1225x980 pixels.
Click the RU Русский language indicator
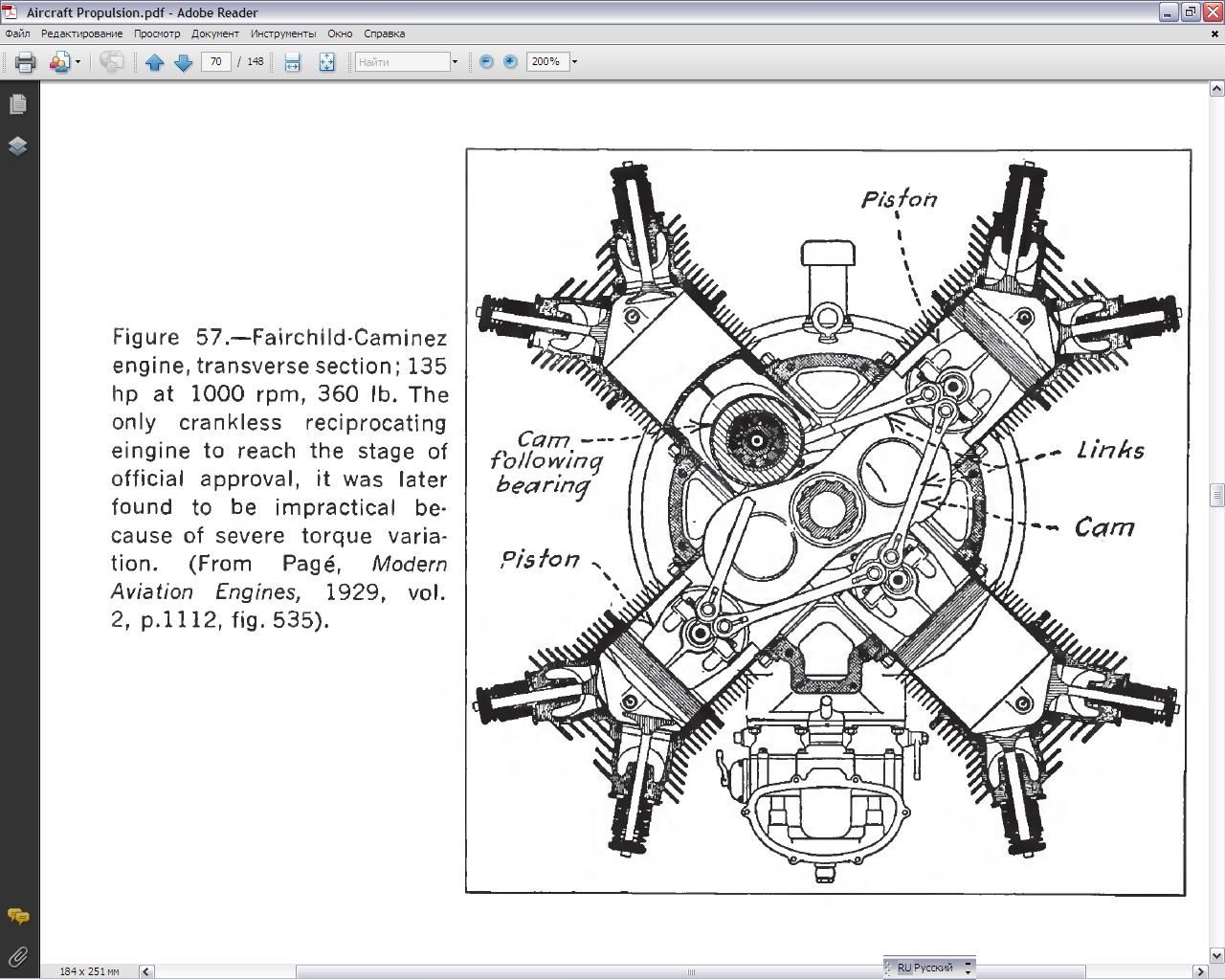[925, 968]
